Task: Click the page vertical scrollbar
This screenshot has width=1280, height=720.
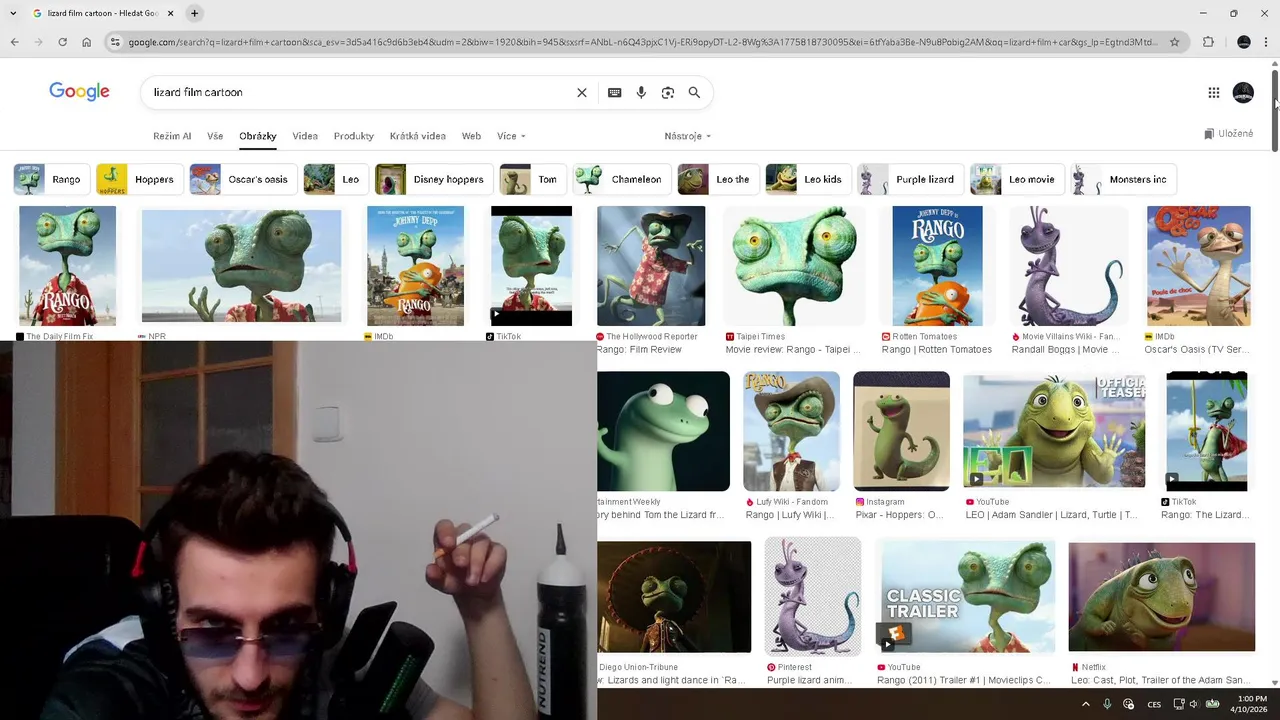Action: coord(1274,110)
